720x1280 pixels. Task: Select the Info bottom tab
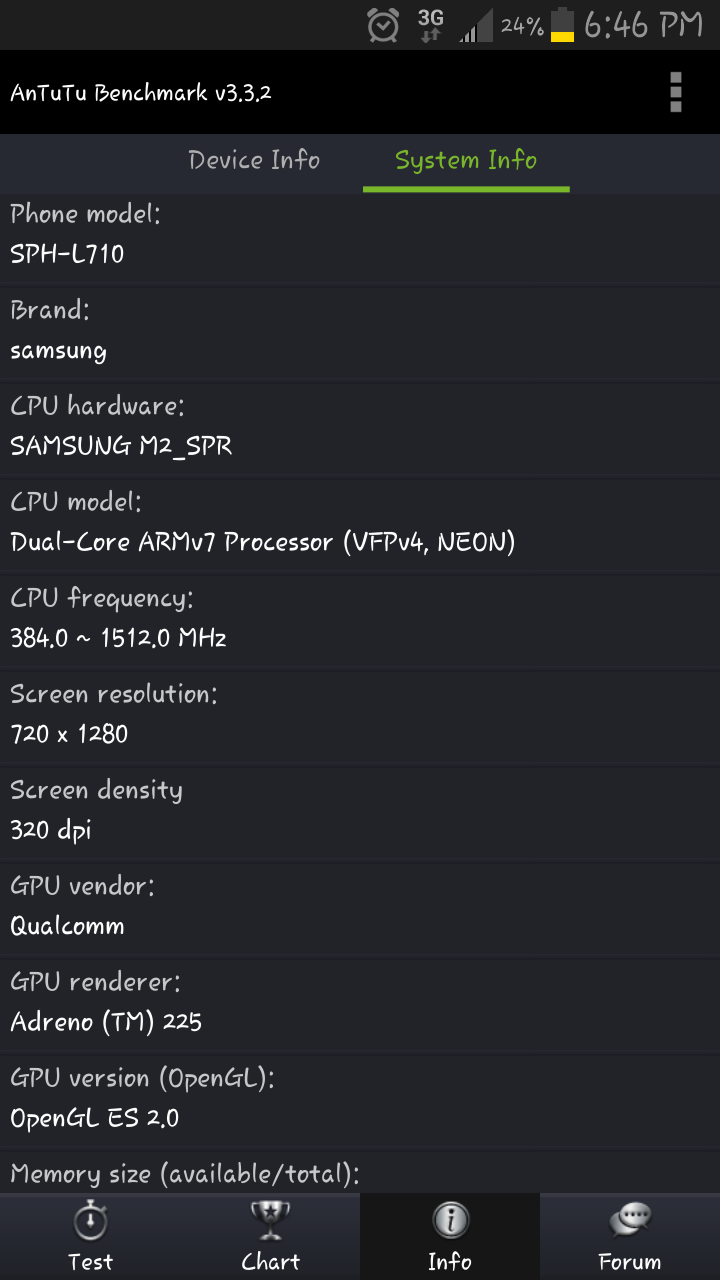click(450, 1237)
